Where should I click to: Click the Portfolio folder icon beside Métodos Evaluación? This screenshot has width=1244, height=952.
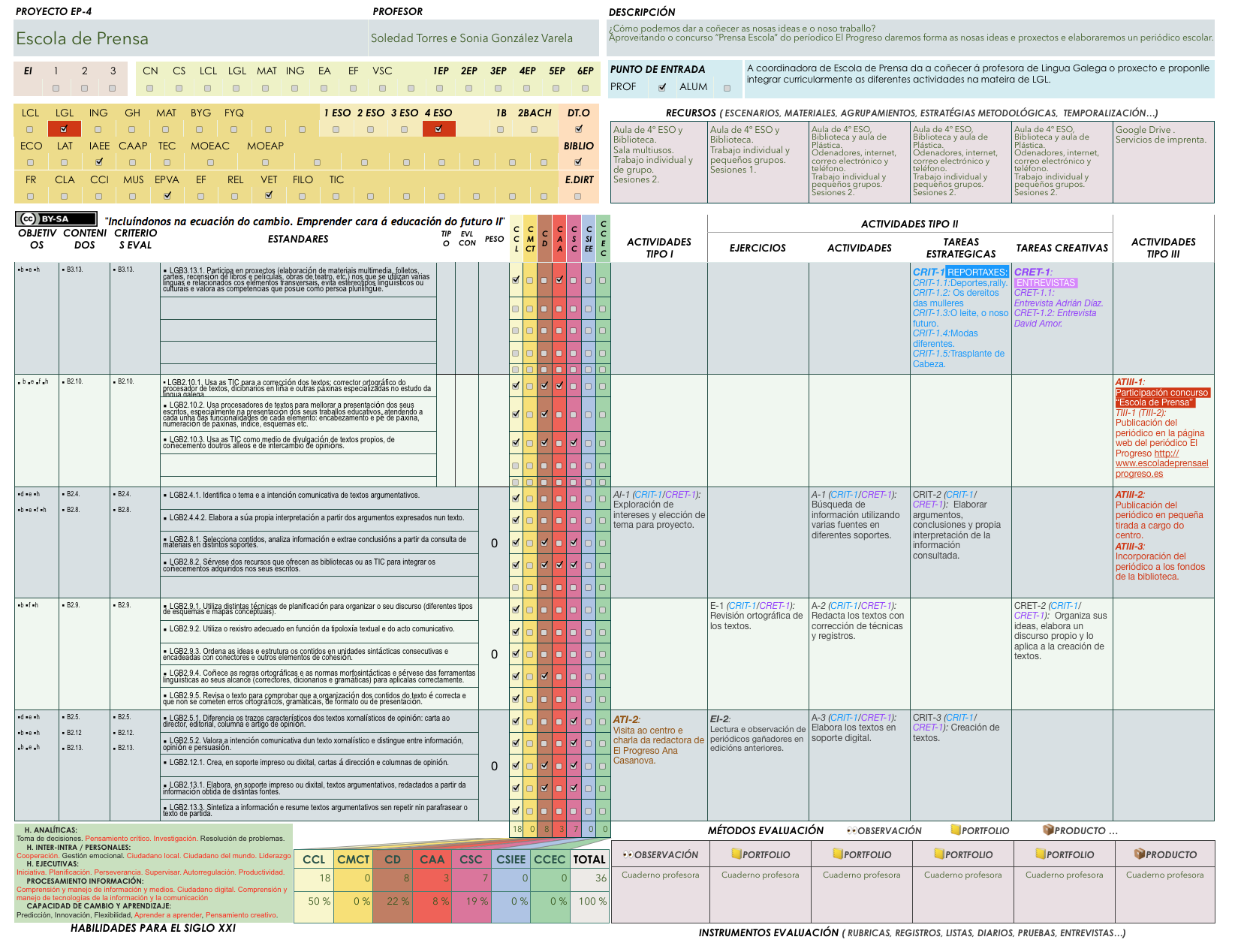point(955,830)
